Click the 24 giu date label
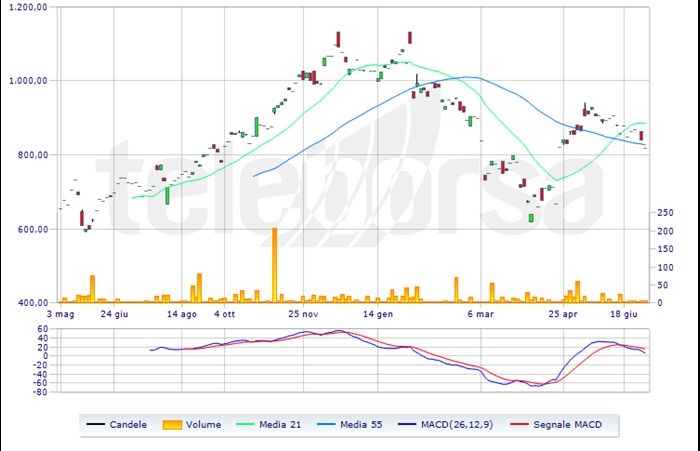 (114, 314)
